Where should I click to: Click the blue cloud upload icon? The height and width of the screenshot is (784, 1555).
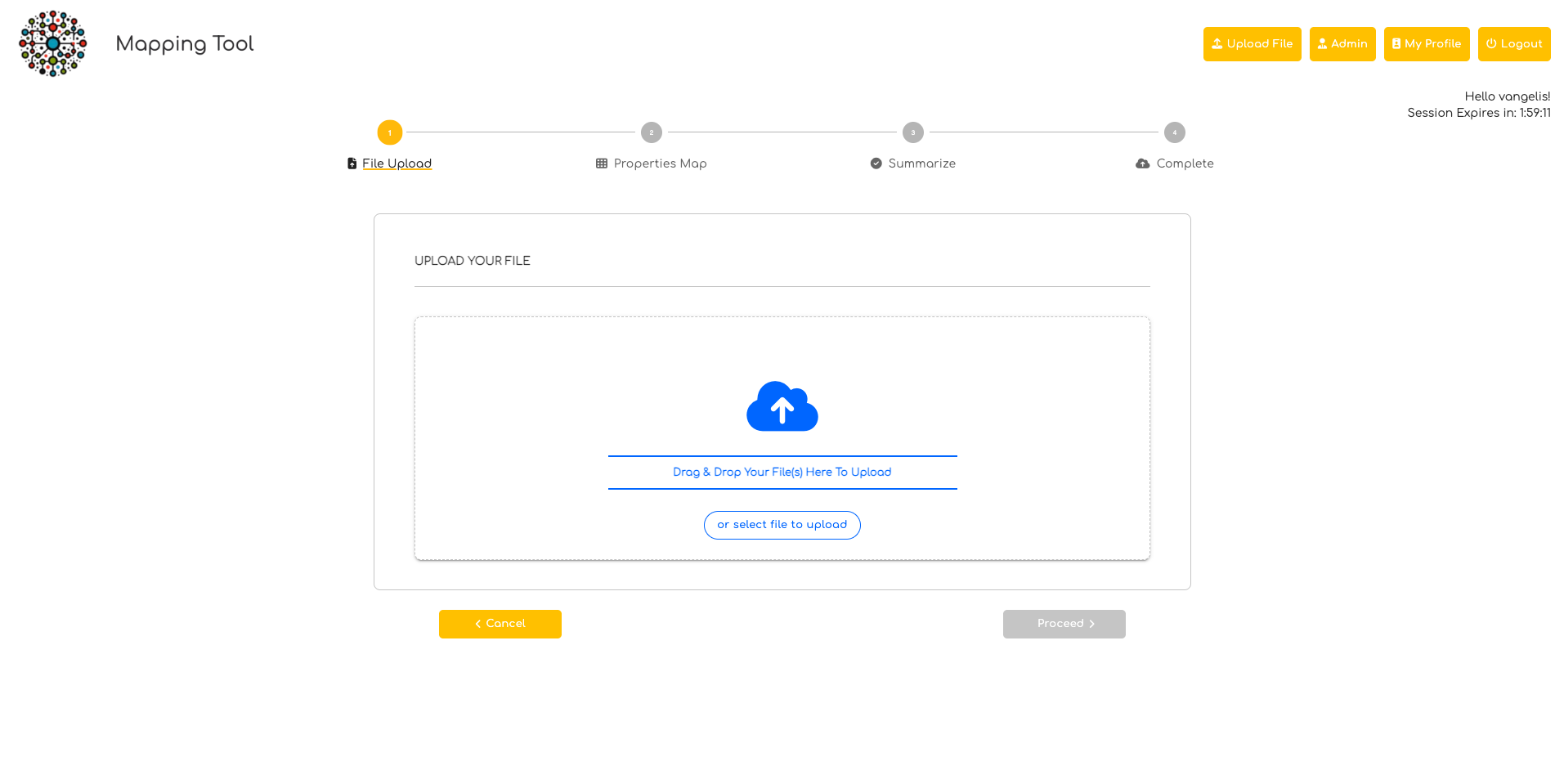click(782, 406)
